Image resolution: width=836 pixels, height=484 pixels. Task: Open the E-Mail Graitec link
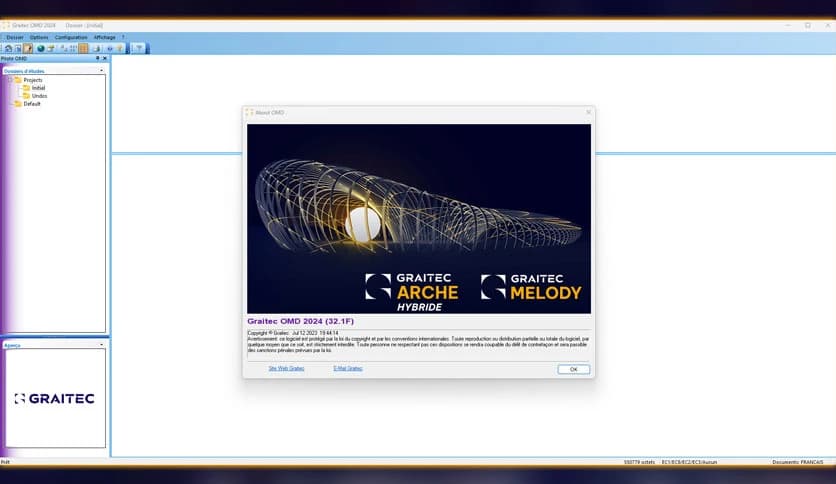(x=348, y=368)
